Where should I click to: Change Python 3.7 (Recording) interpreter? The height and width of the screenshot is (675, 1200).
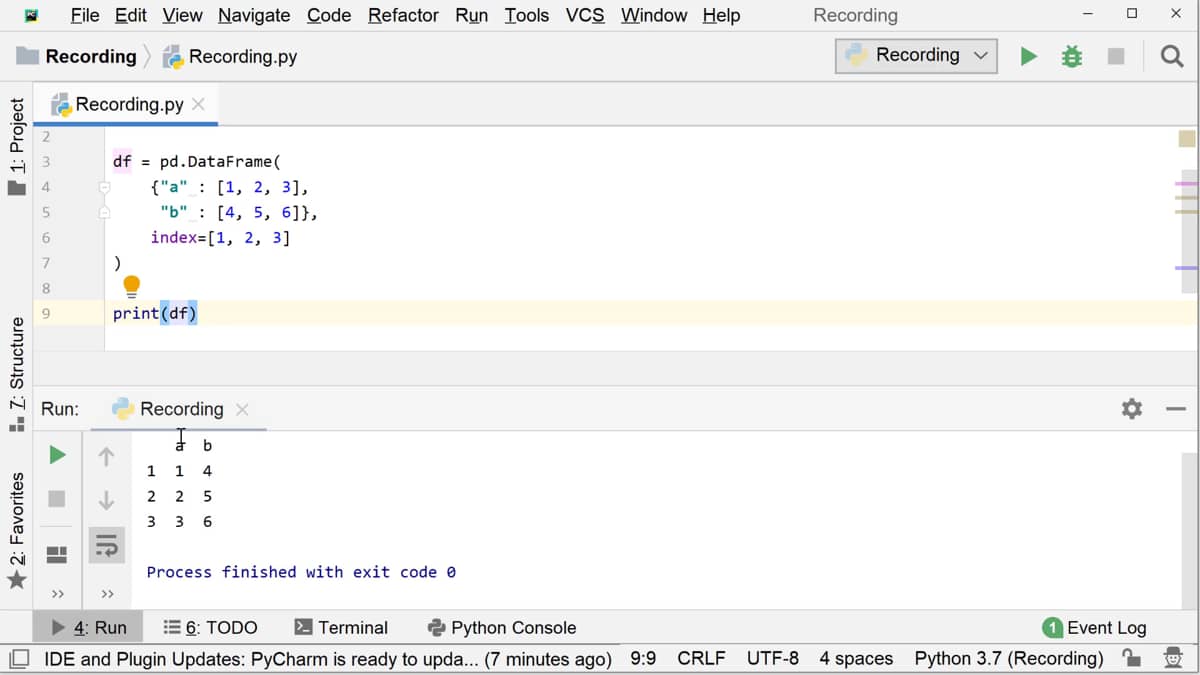coord(1009,658)
